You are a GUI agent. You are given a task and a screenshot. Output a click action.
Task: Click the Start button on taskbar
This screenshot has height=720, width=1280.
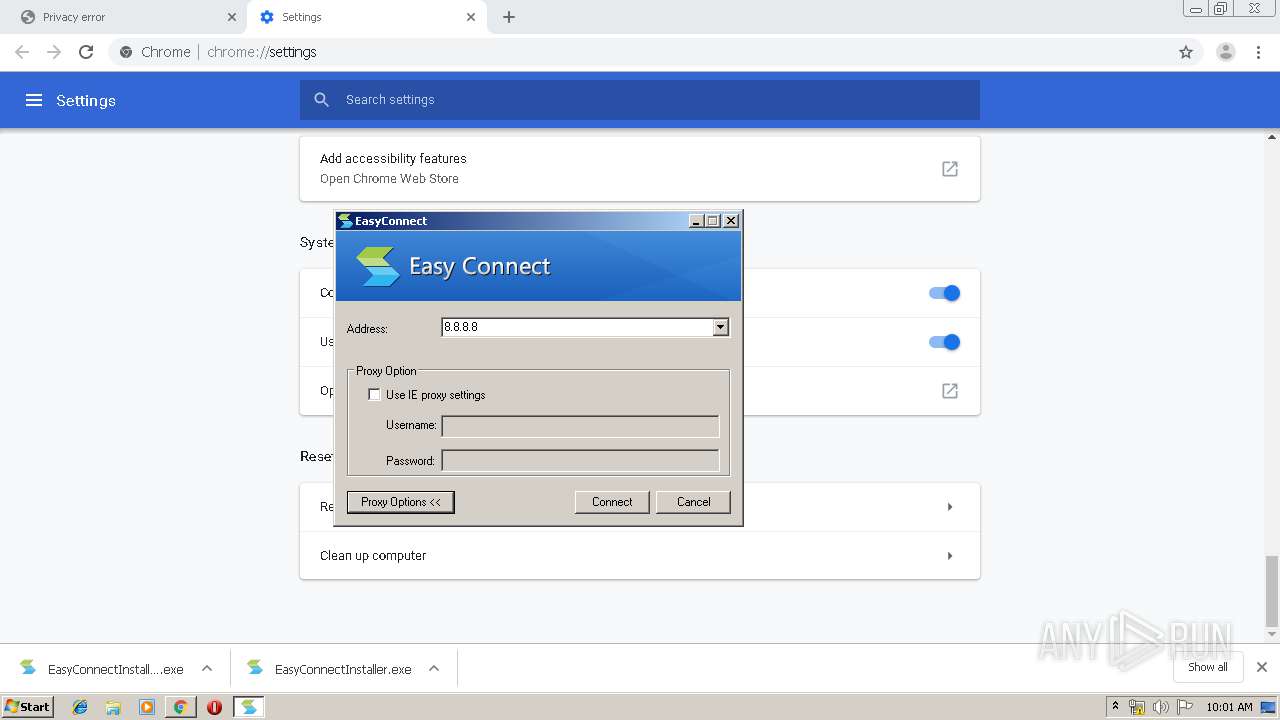tap(28, 707)
